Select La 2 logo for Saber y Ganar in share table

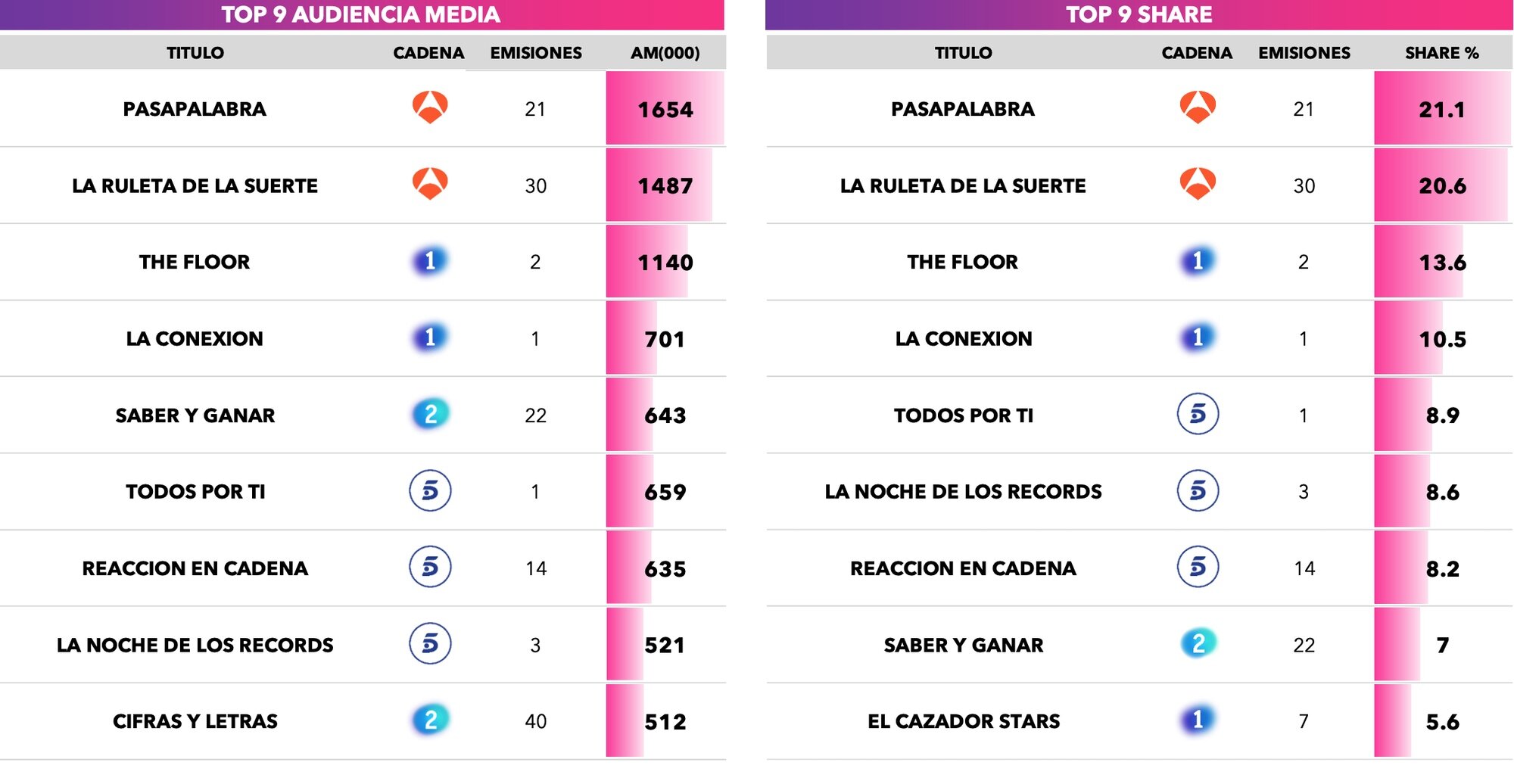1198,643
